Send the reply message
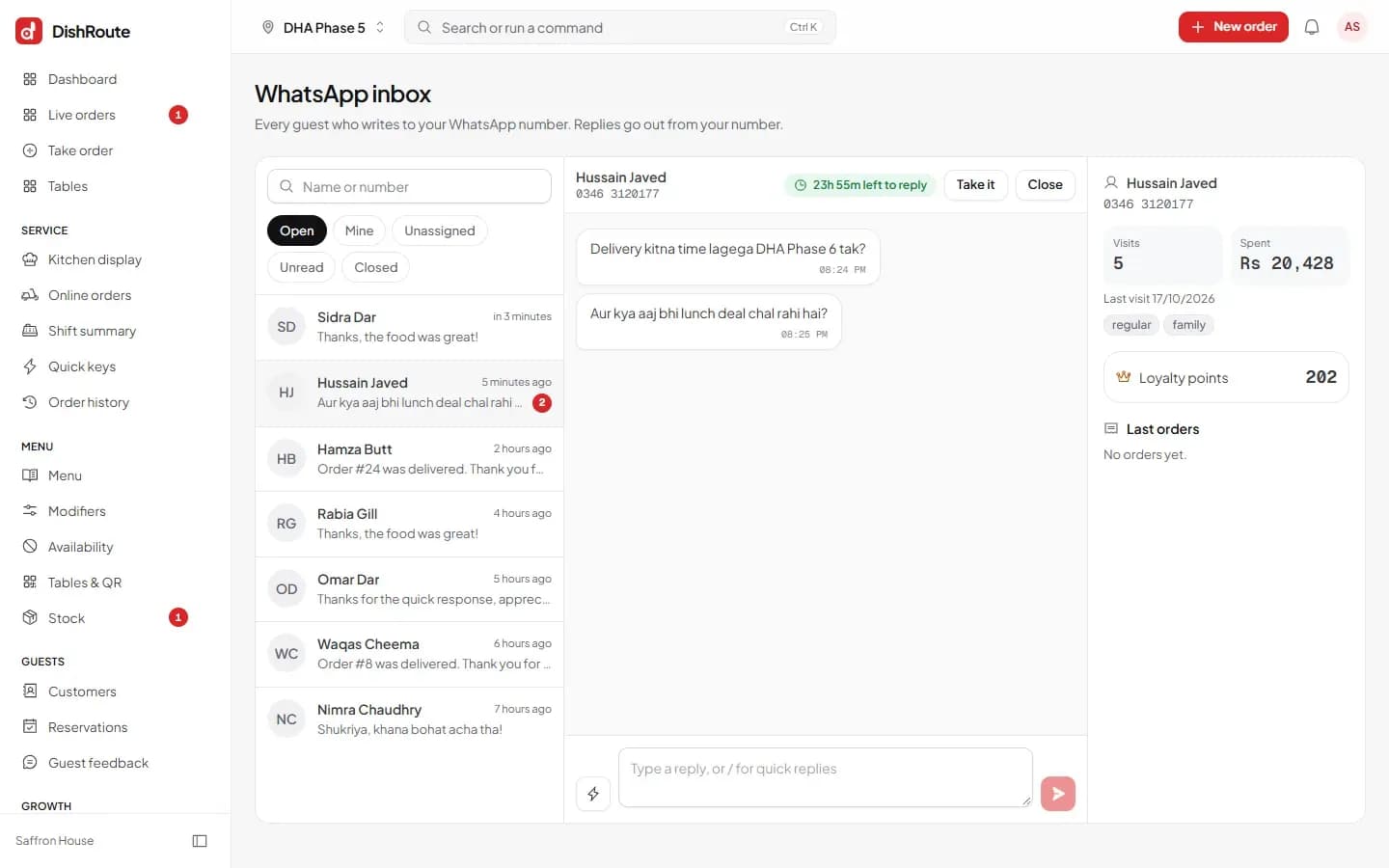 1058,794
